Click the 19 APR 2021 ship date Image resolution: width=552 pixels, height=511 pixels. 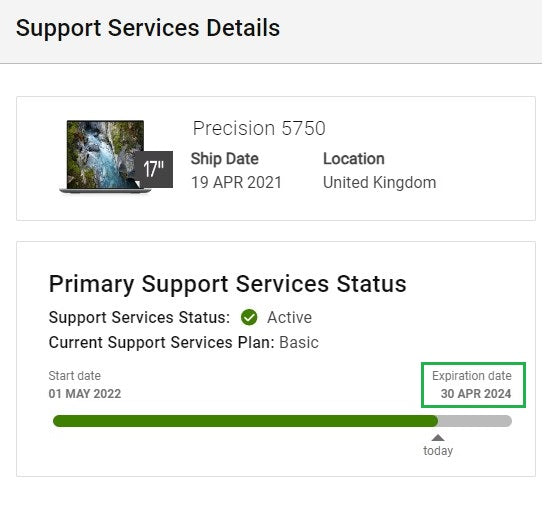[x=236, y=183]
